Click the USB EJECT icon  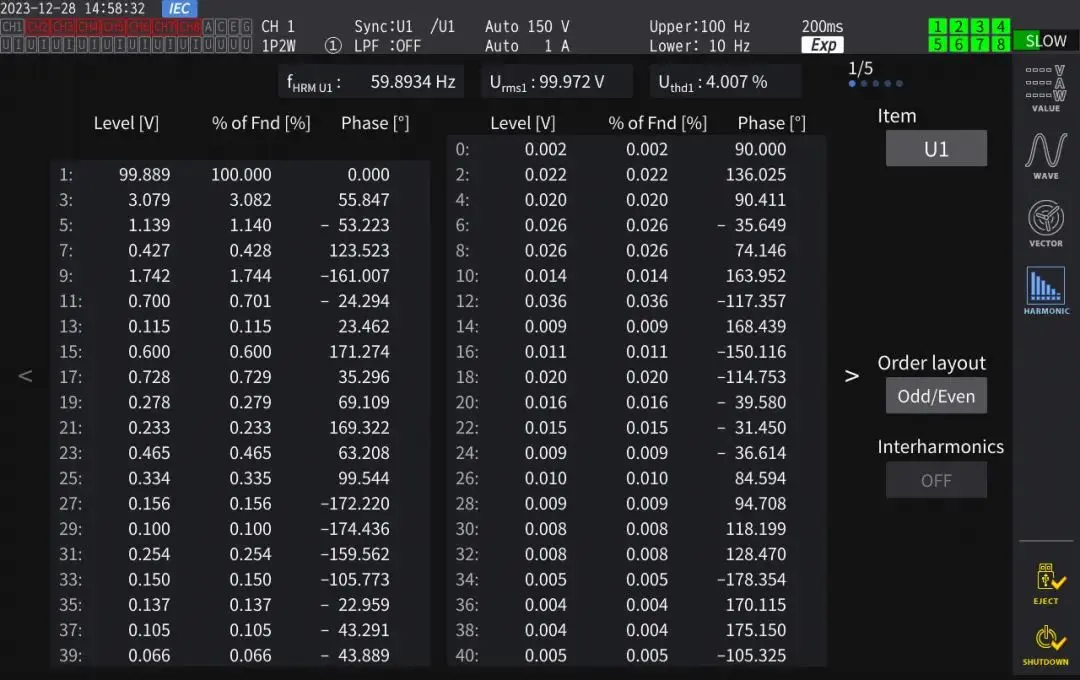[x=1045, y=583]
